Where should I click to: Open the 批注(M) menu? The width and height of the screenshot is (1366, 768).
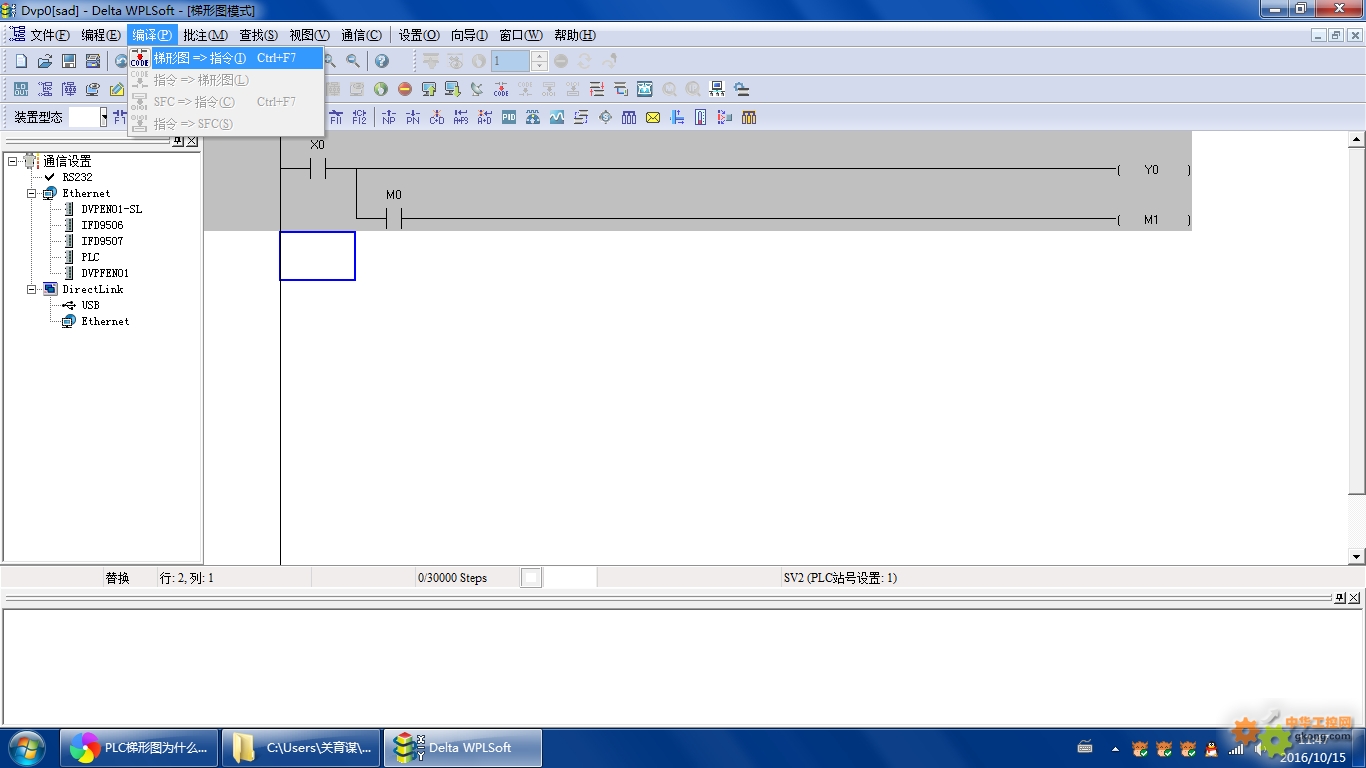point(205,35)
